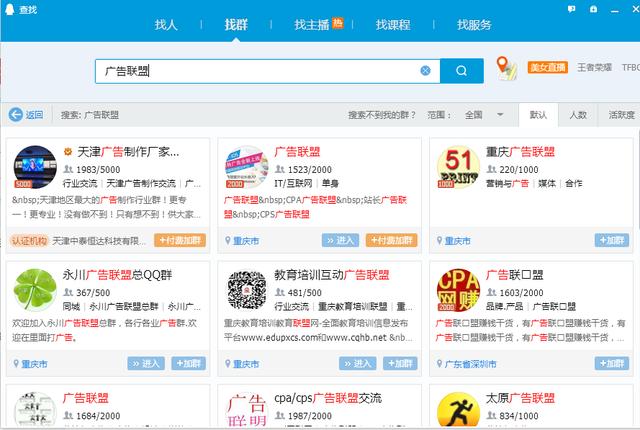Click IT/互联网 tag on 广告联盟 card
640x430 pixels.
(x=293, y=184)
